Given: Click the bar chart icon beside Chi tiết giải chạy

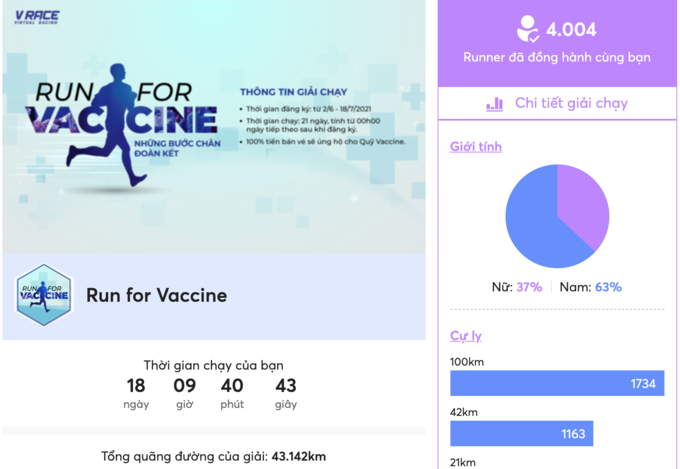Looking at the screenshot, I should coord(494,104).
